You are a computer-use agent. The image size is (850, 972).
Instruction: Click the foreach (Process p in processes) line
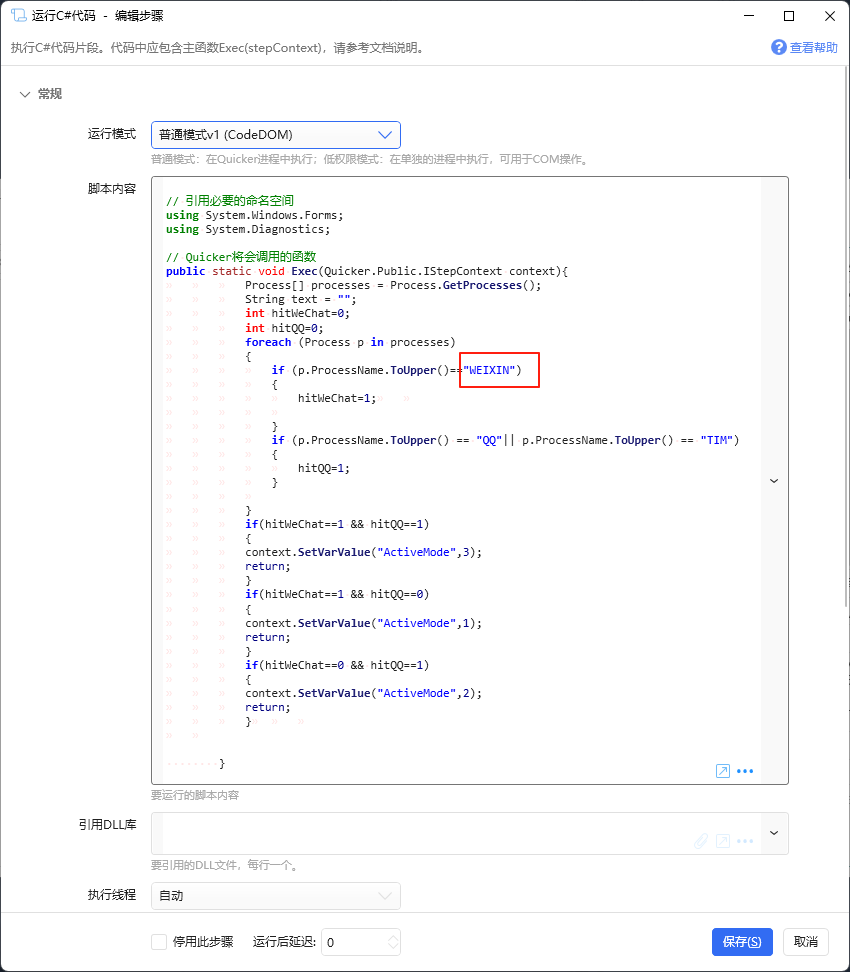click(350, 342)
